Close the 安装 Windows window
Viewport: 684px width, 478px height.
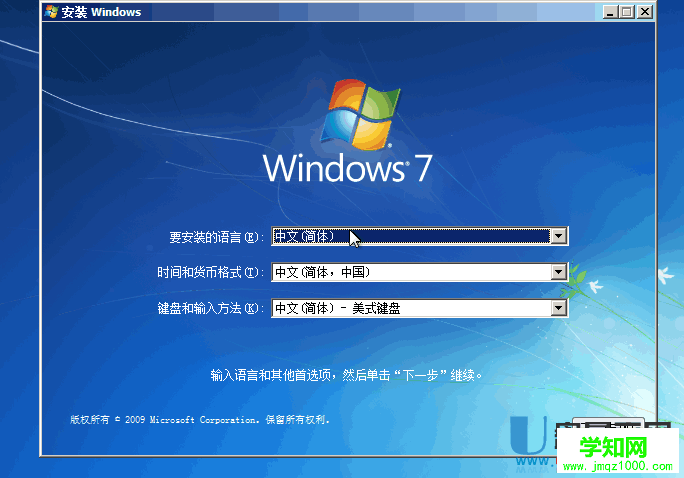point(644,12)
